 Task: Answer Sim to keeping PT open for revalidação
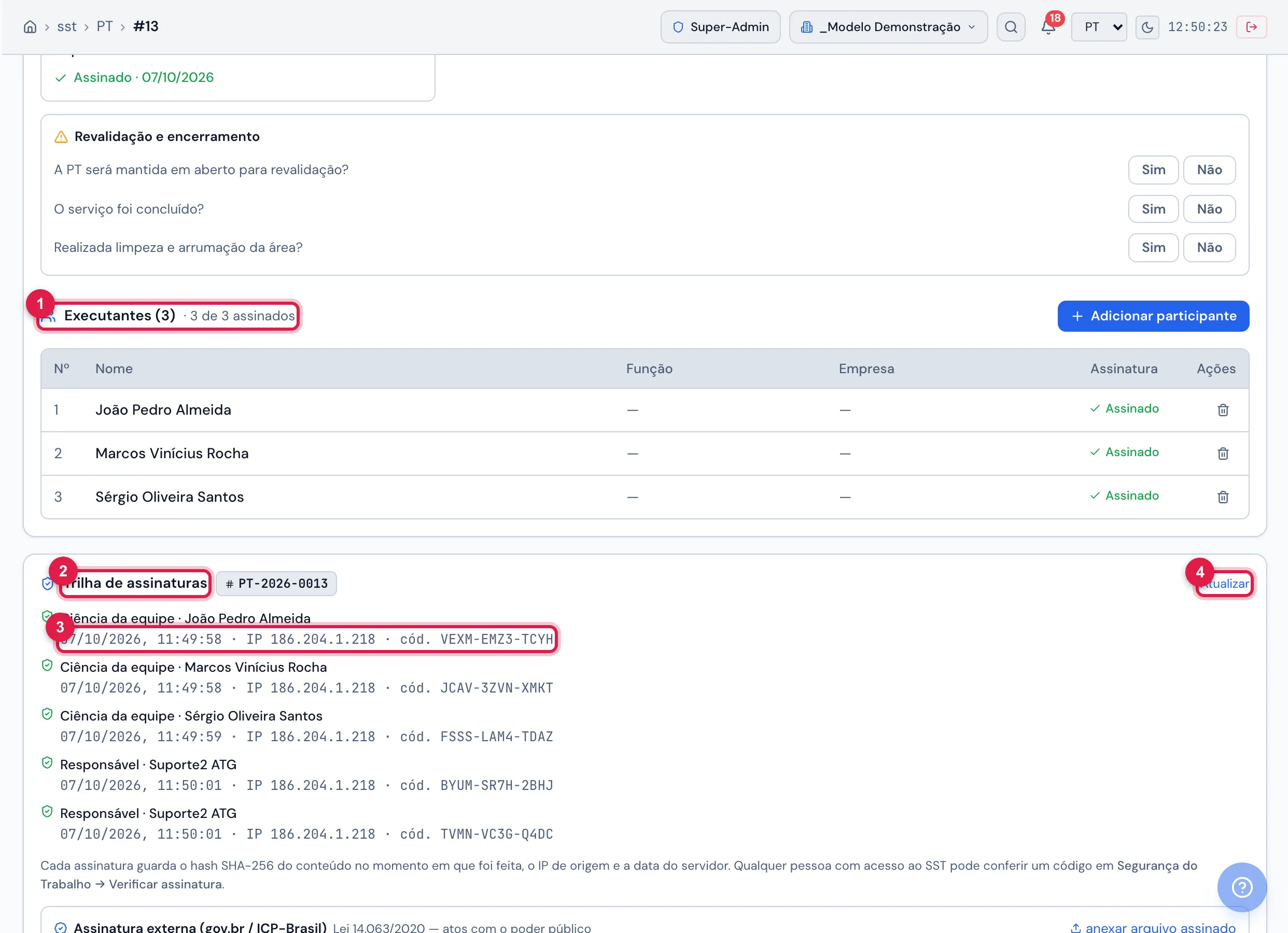click(1153, 170)
